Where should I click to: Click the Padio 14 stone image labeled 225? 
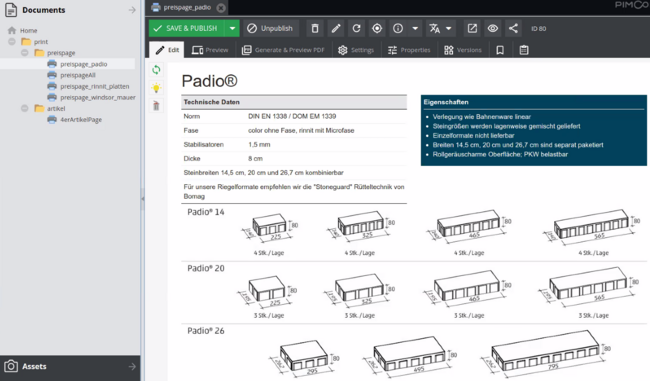tap(269, 228)
